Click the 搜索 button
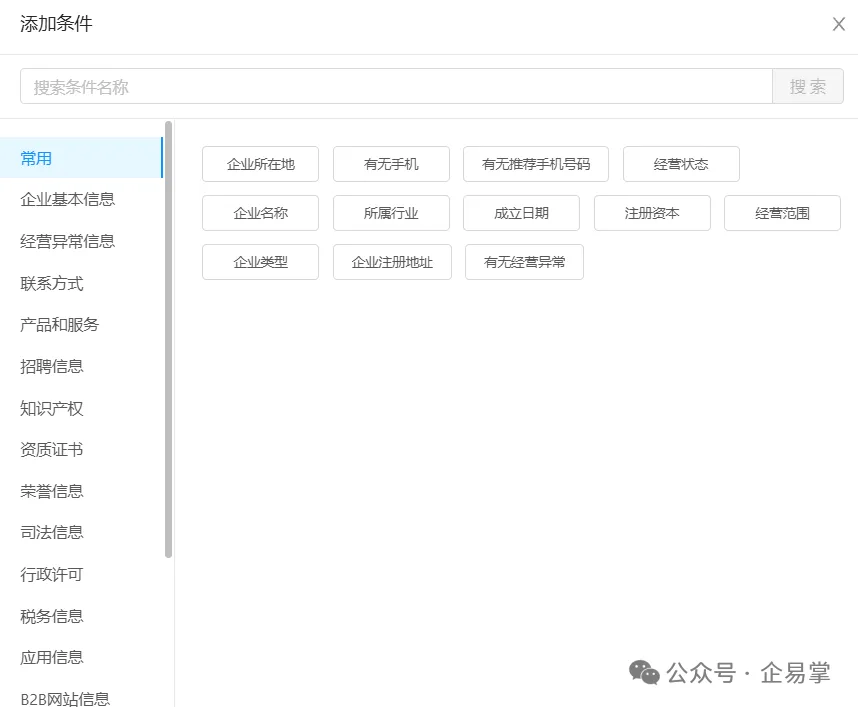The image size is (858, 707). coord(808,86)
